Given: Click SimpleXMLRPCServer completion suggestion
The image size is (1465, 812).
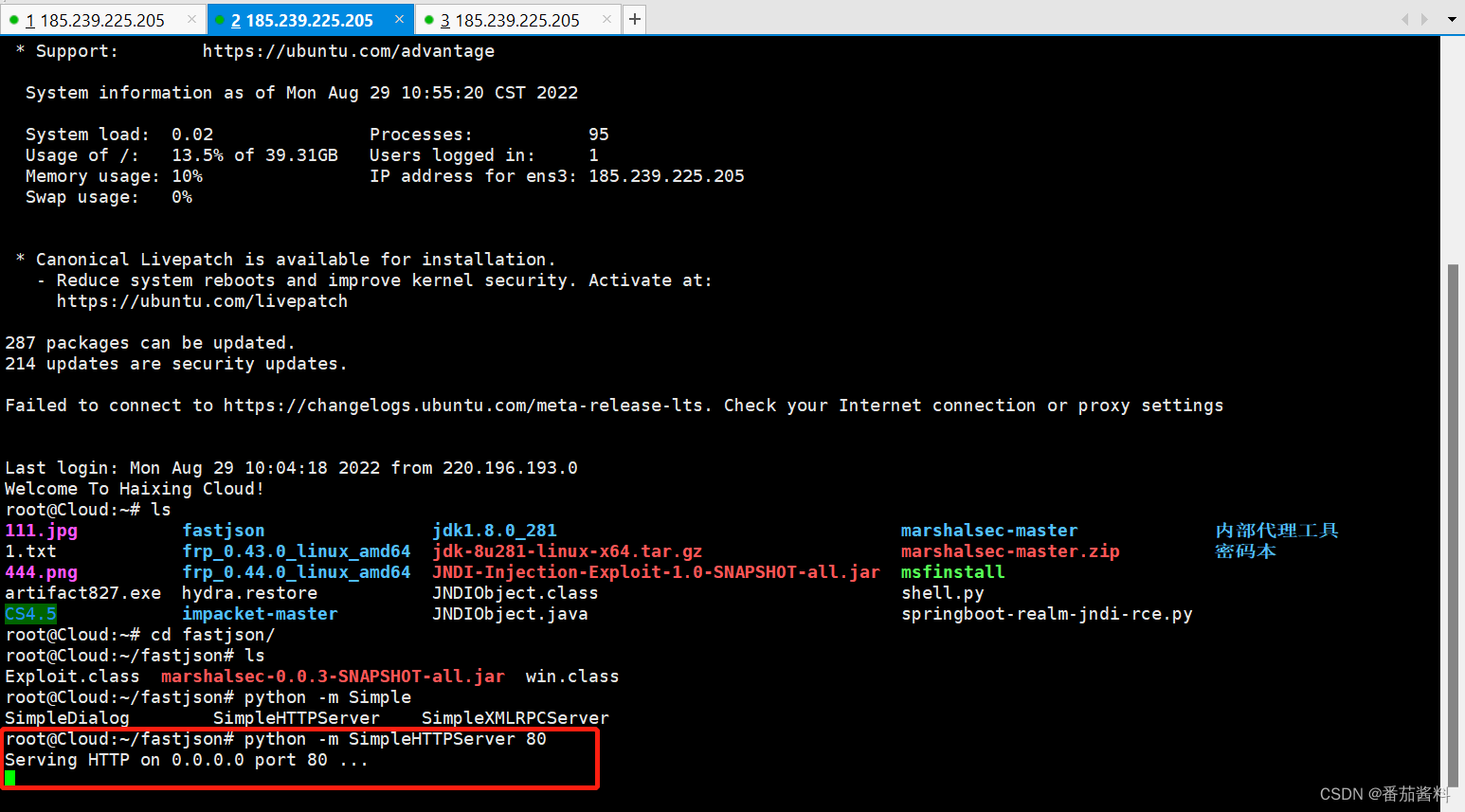Looking at the screenshot, I should click(x=515, y=718).
